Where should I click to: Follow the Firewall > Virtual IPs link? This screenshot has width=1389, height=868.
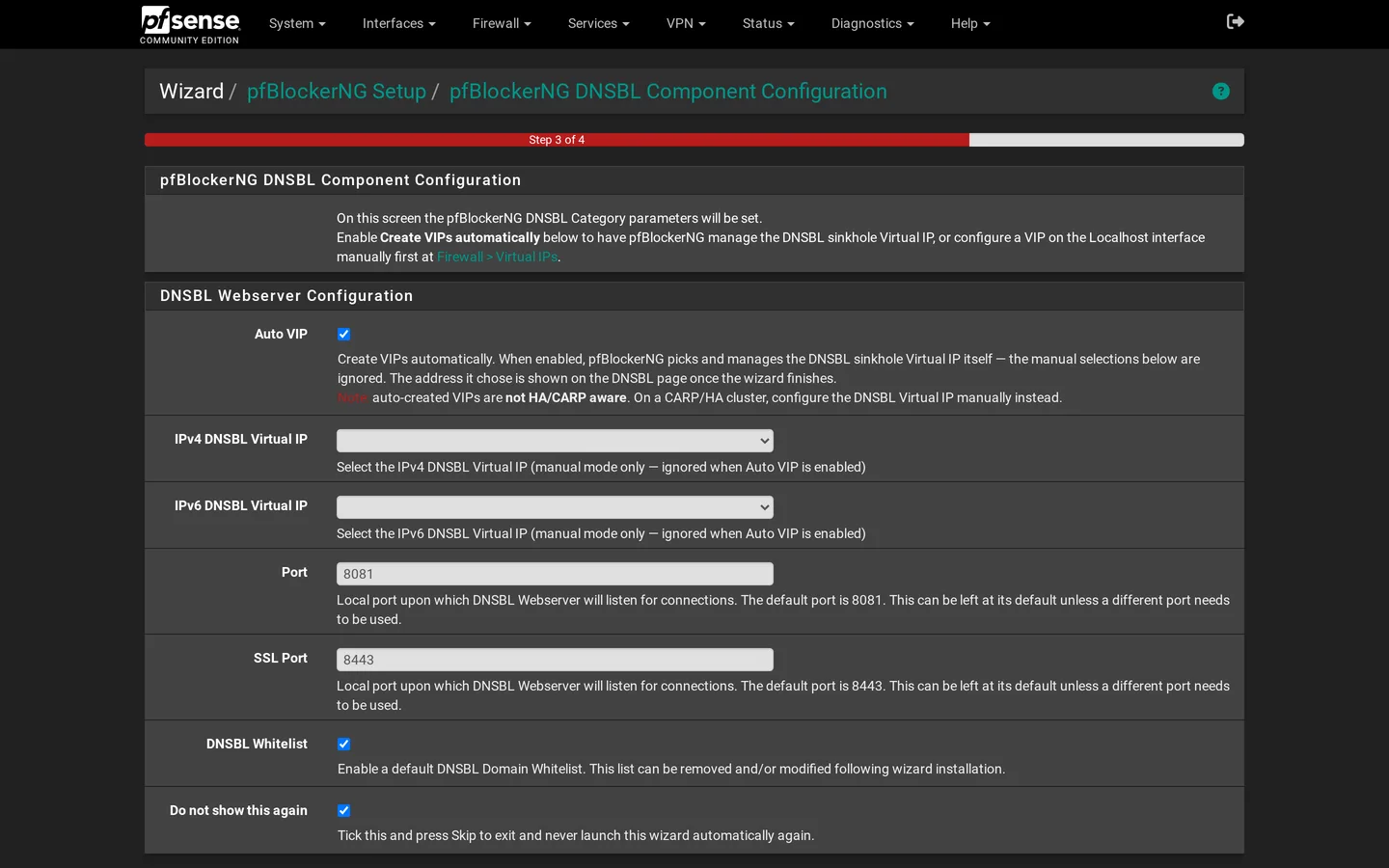point(497,257)
